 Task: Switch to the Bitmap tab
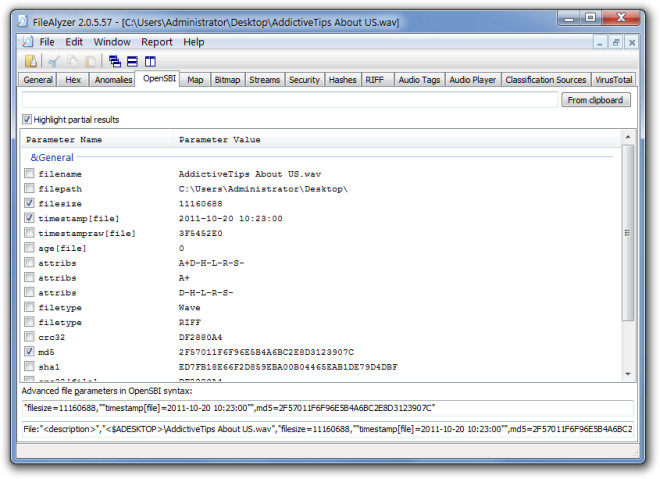227,80
